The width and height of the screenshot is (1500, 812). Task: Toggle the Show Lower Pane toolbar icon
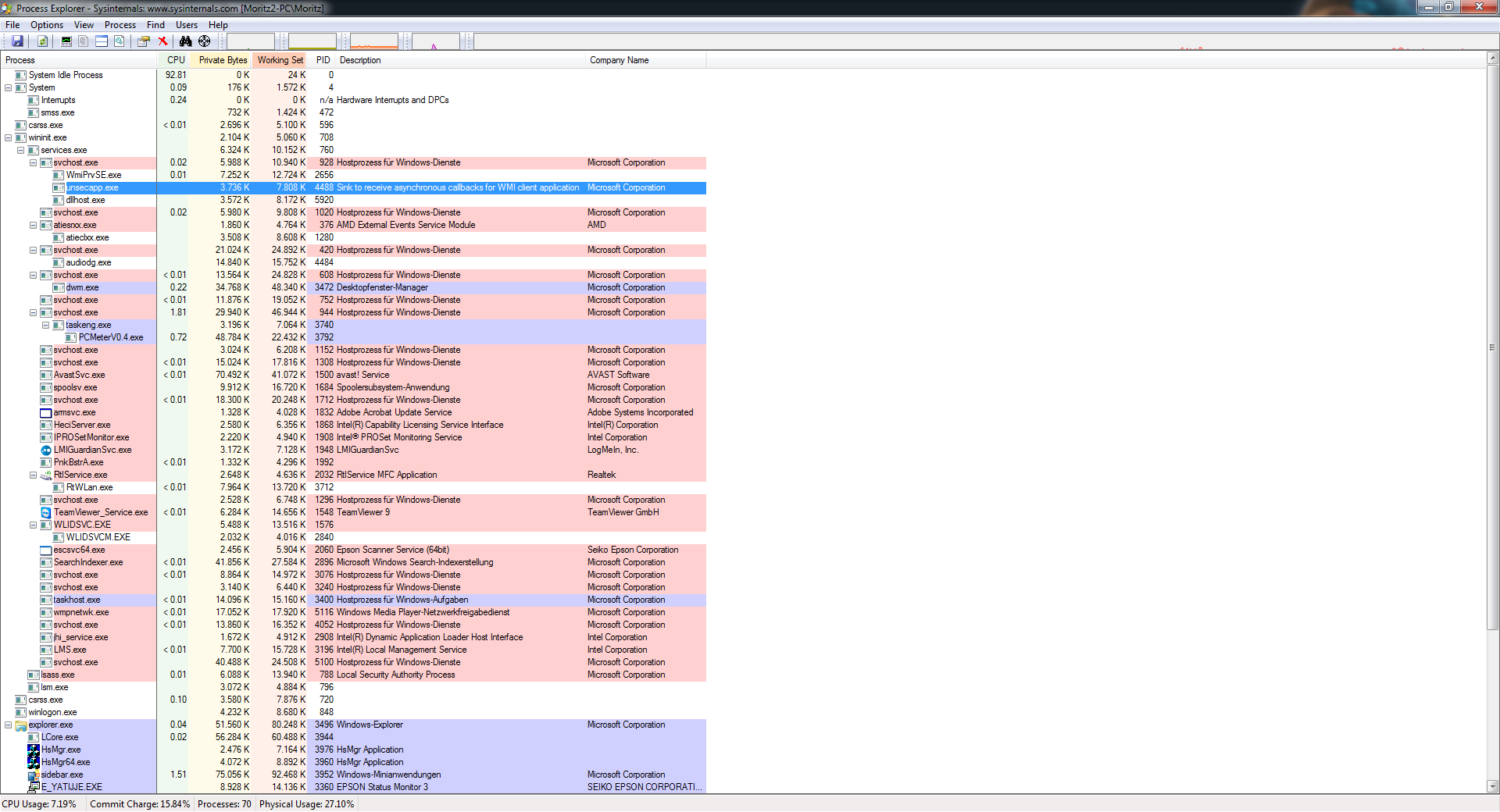pyautogui.click(x=102, y=41)
